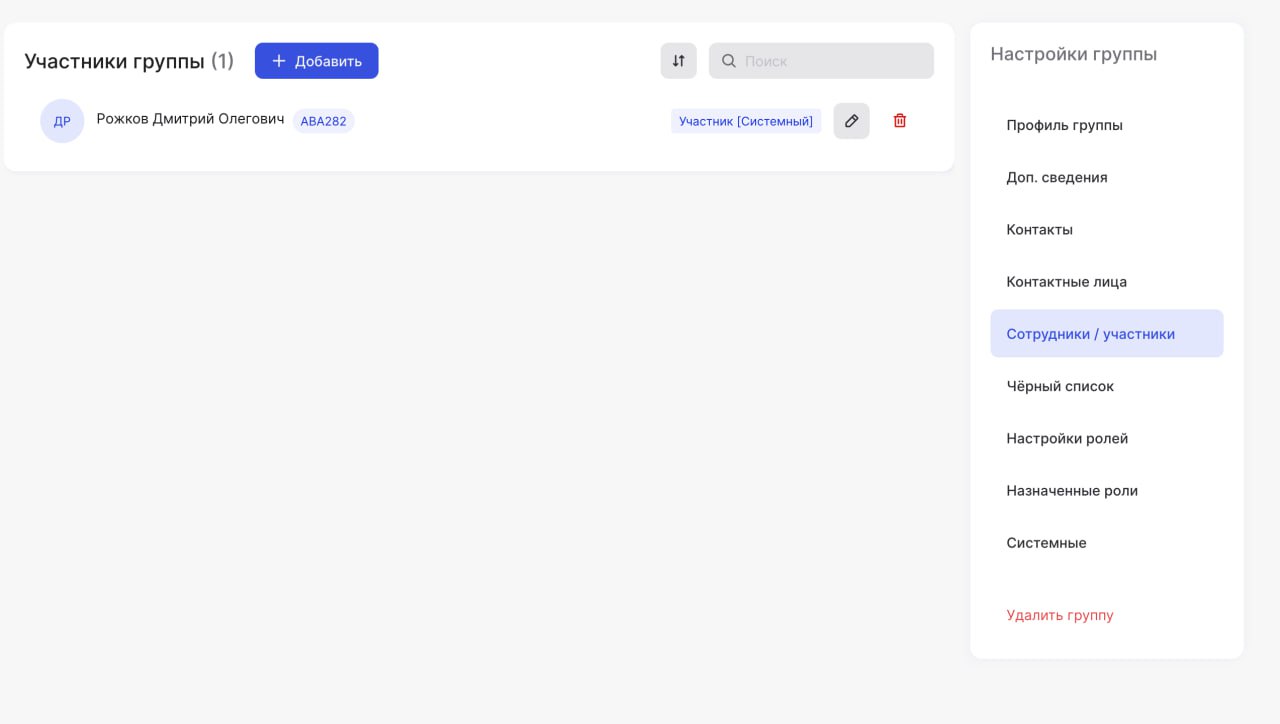
Task: Open the Чёрный список section
Action: click(x=1059, y=386)
